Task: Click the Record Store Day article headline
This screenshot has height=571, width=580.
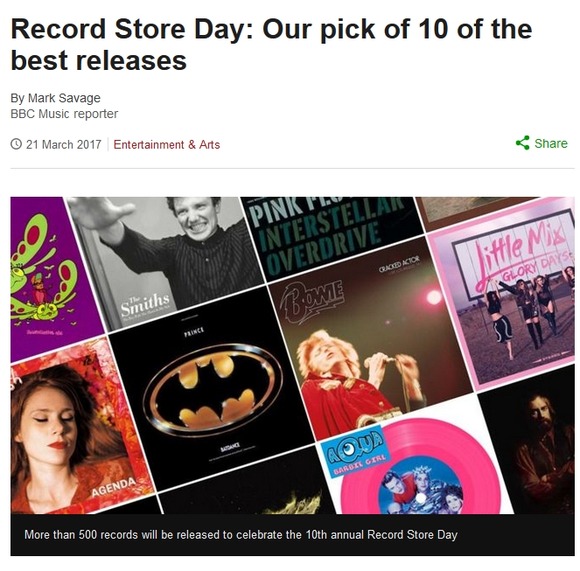Action: point(271,44)
